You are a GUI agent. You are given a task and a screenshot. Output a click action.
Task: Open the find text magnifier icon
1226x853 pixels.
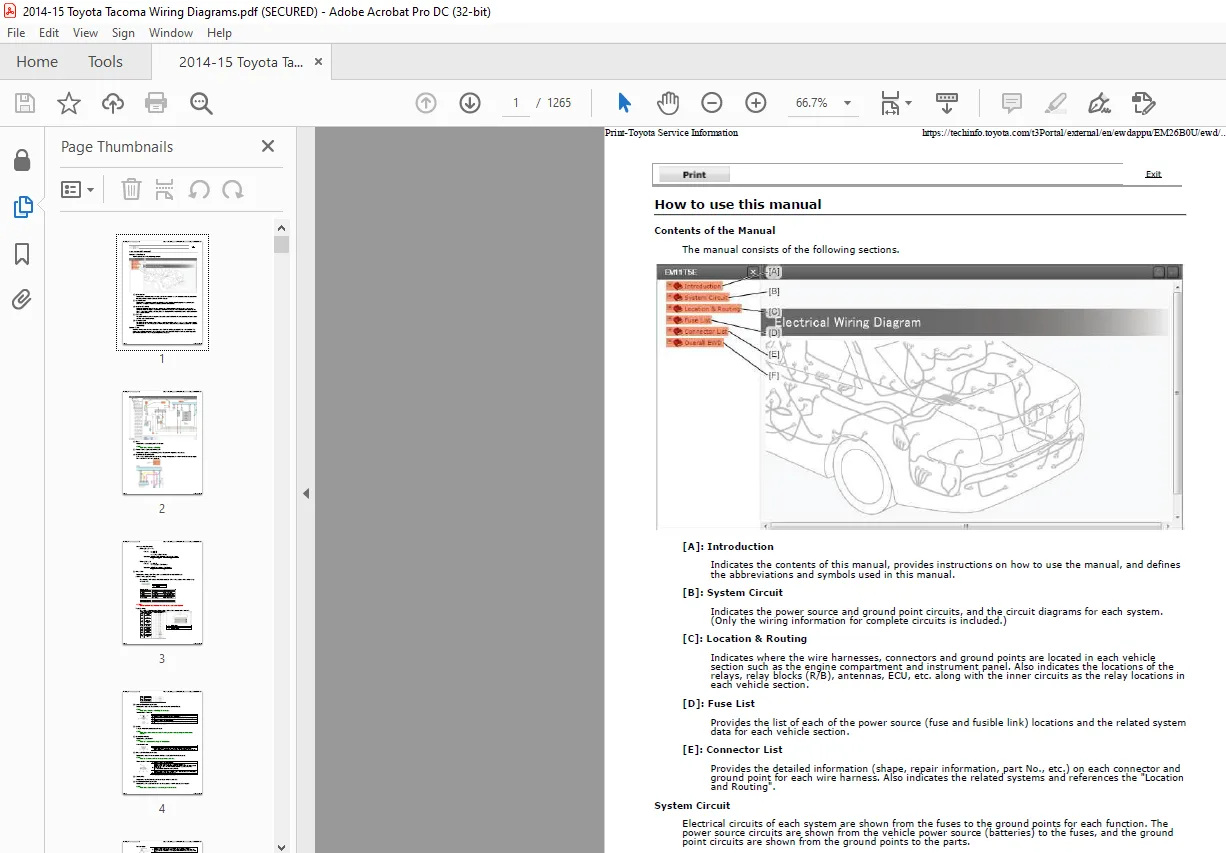[x=201, y=103]
